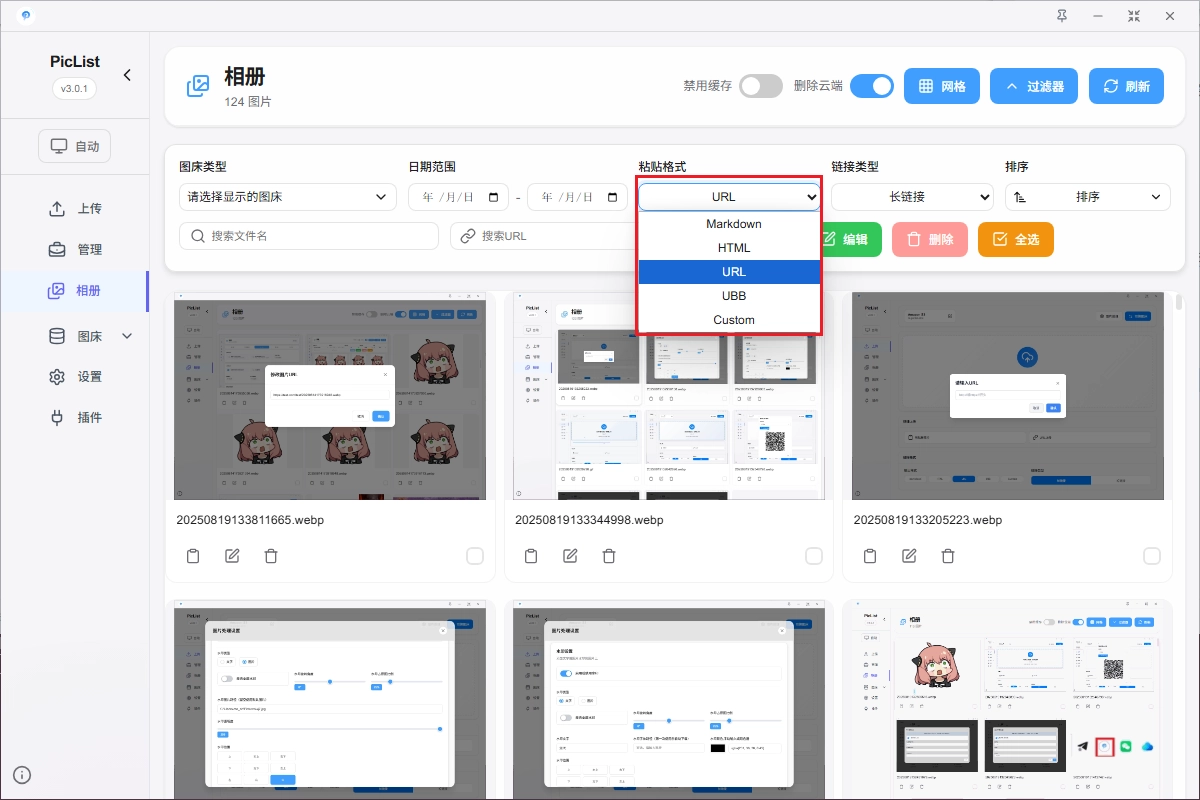Click filename text 20250819133205223.webp

[x=928, y=520]
